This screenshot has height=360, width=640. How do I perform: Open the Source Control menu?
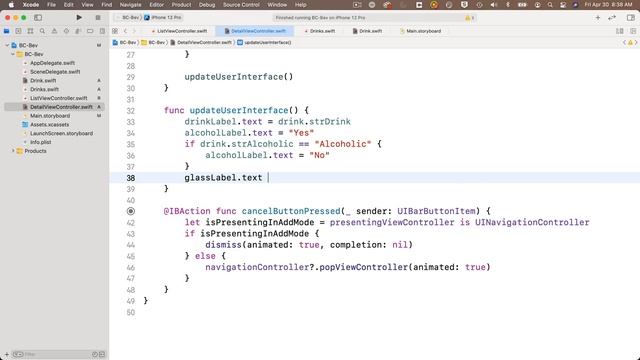coord(241,5)
